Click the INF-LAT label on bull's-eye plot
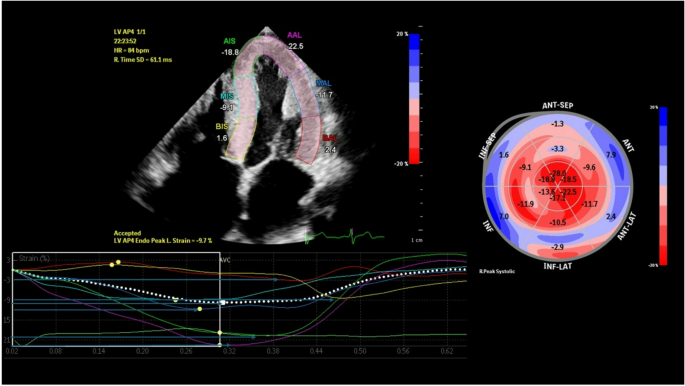The image size is (685, 386). (x=557, y=266)
